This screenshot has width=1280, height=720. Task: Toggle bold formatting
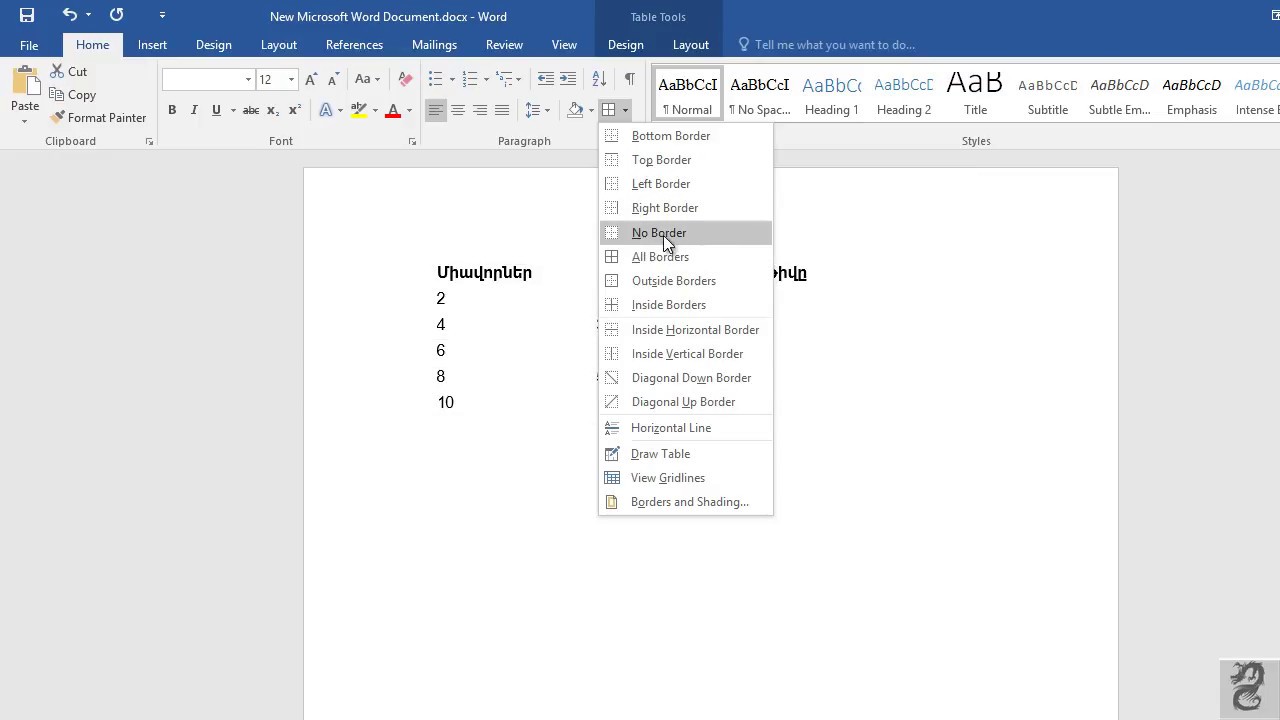[x=172, y=110]
